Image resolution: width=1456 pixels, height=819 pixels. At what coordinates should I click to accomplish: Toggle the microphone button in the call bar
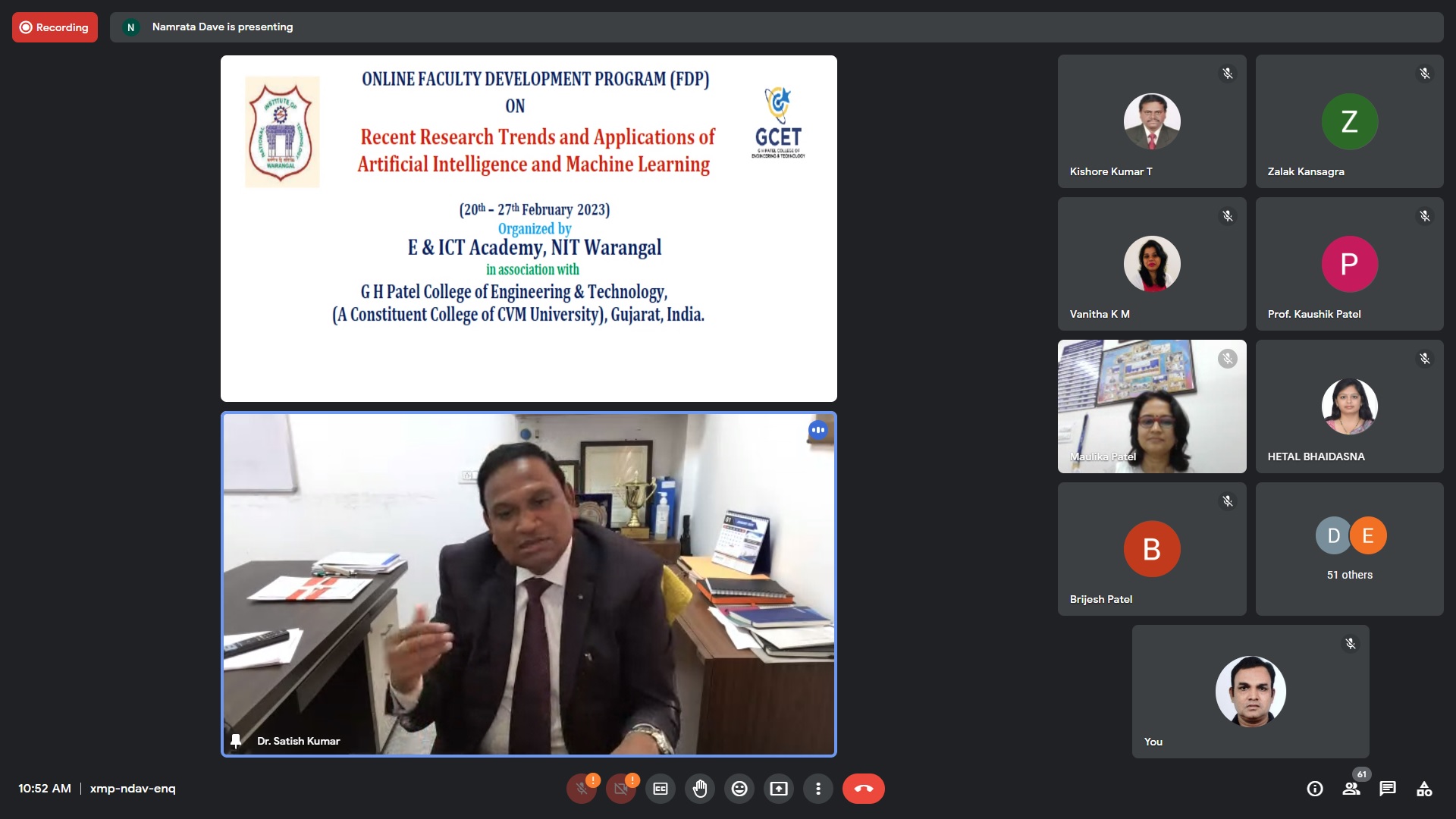tap(582, 789)
